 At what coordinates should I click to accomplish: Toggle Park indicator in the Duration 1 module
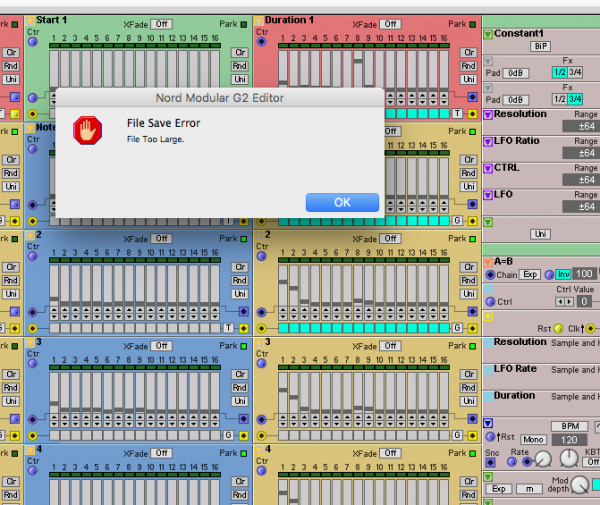click(473, 24)
